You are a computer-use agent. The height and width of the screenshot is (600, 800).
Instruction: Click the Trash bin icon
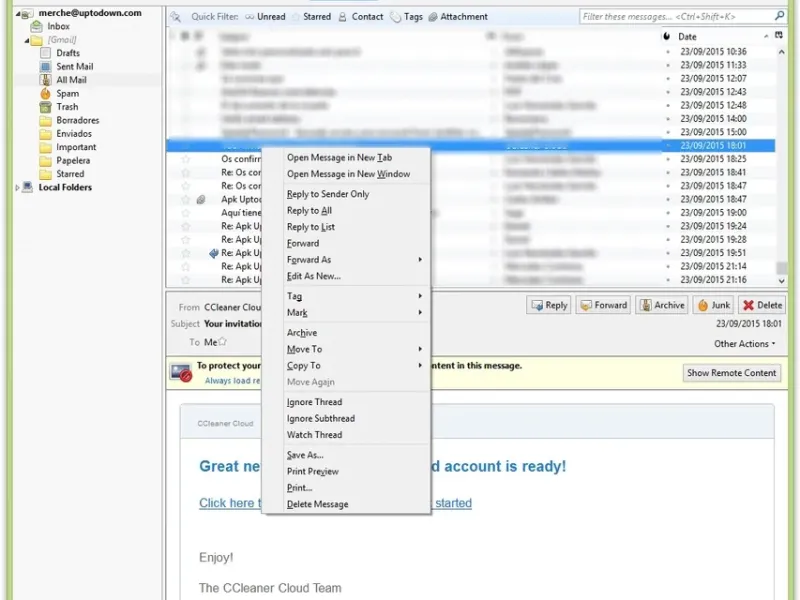(x=45, y=107)
